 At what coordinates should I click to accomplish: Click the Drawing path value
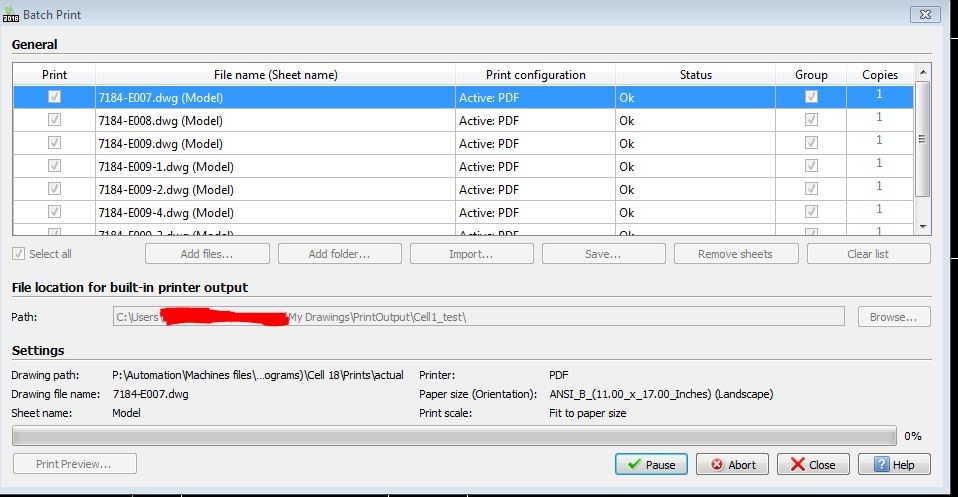(258, 375)
